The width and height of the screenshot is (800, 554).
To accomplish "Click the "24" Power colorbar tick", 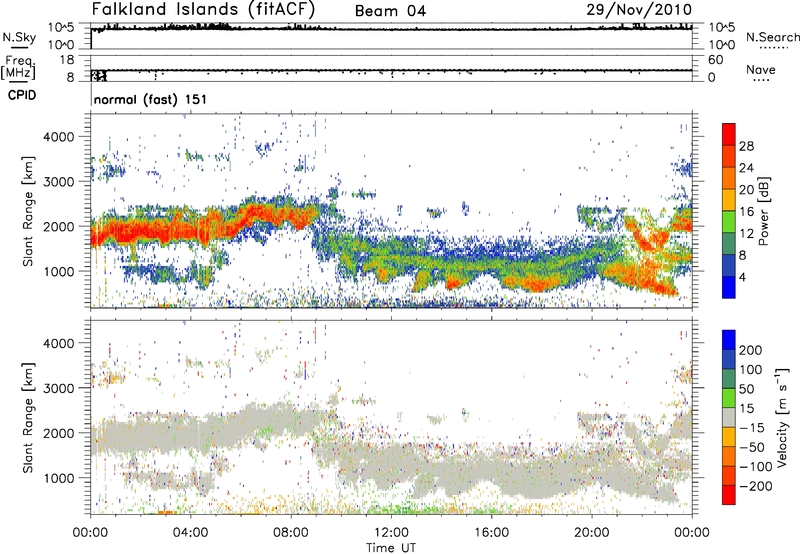I will click(746, 168).
